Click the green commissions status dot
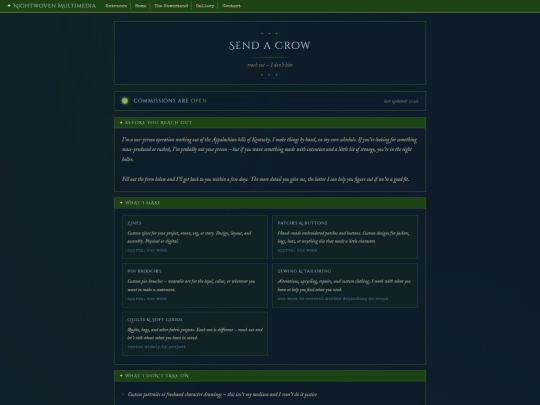Screen dimensions: 540x405 point(125,101)
